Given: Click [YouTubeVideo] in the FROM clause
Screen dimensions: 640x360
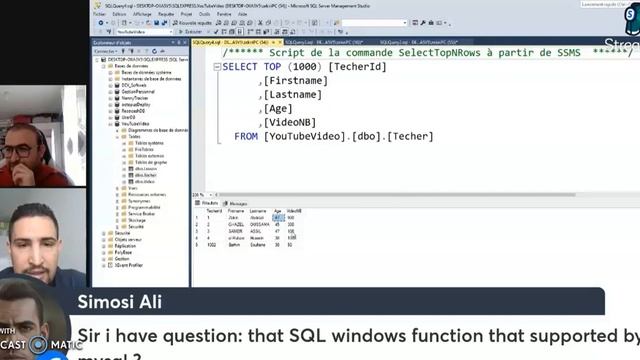Looking at the screenshot, I should [x=304, y=136].
